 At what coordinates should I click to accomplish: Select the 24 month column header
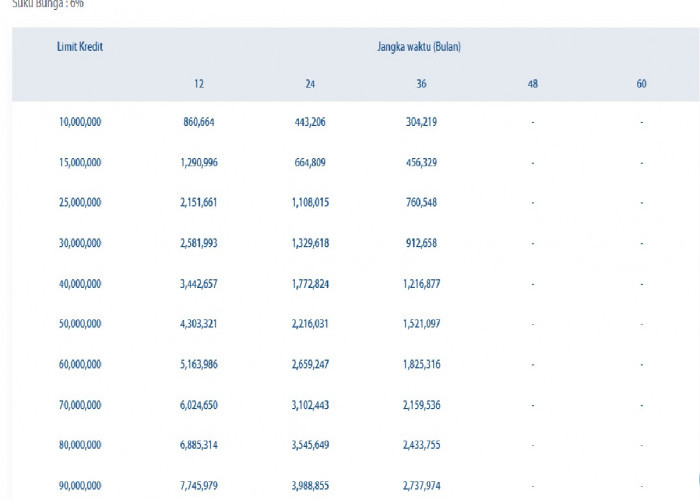[310, 83]
